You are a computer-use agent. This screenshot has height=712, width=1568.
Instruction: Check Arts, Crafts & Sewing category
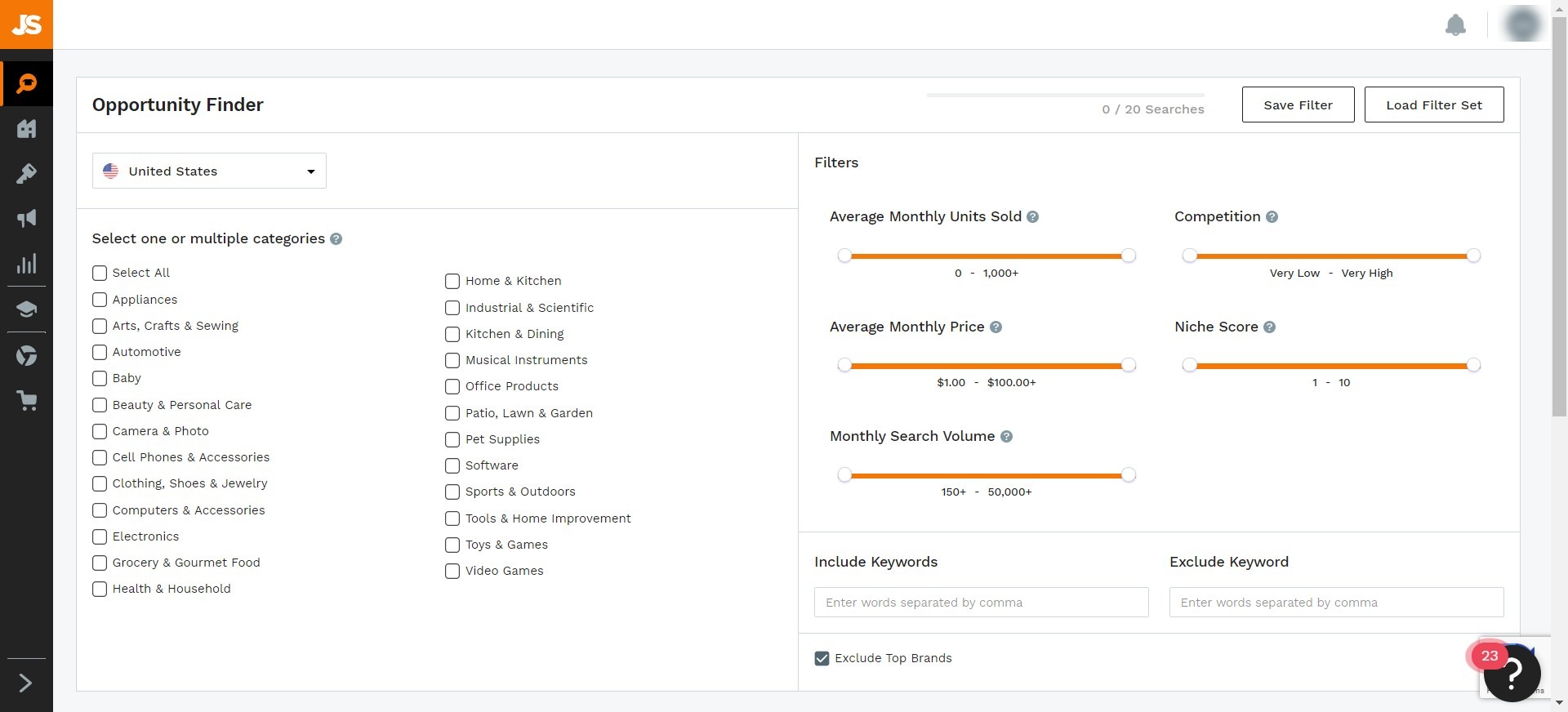pos(100,326)
